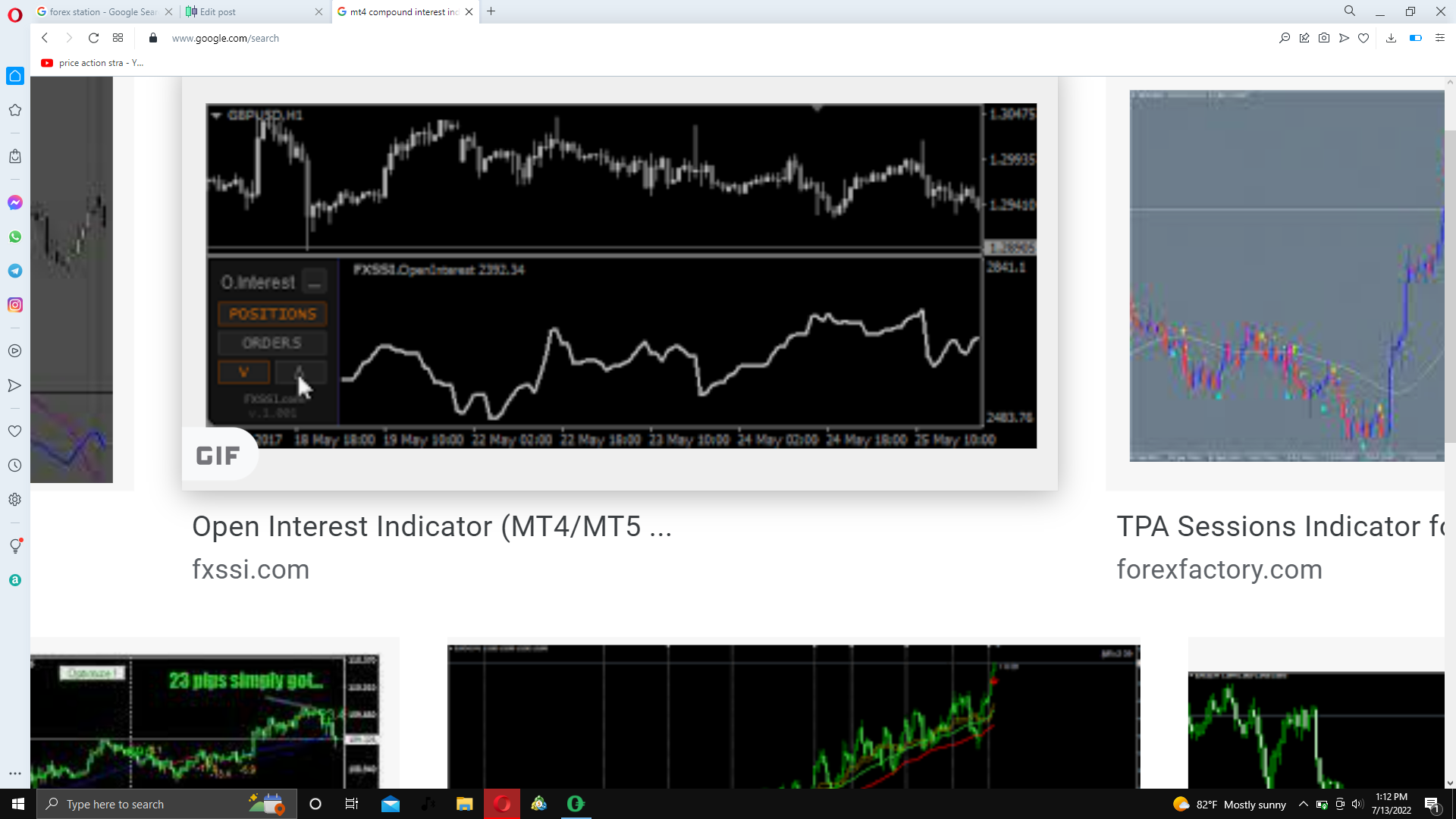Open the Downloads icon in toolbar

pos(1391,38)
